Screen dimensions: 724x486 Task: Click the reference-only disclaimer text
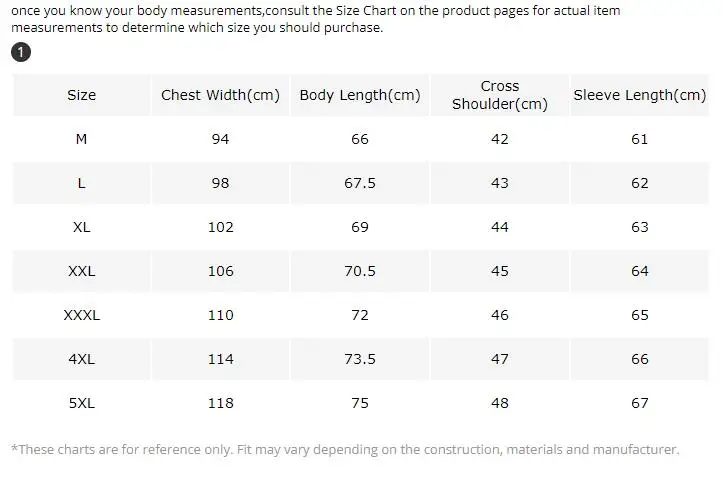(345, 450)
